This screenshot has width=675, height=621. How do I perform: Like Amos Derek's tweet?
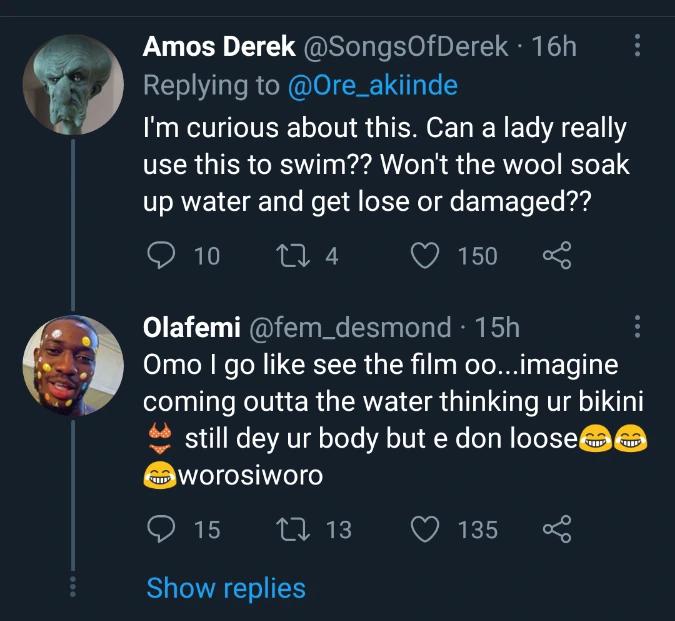425,256
